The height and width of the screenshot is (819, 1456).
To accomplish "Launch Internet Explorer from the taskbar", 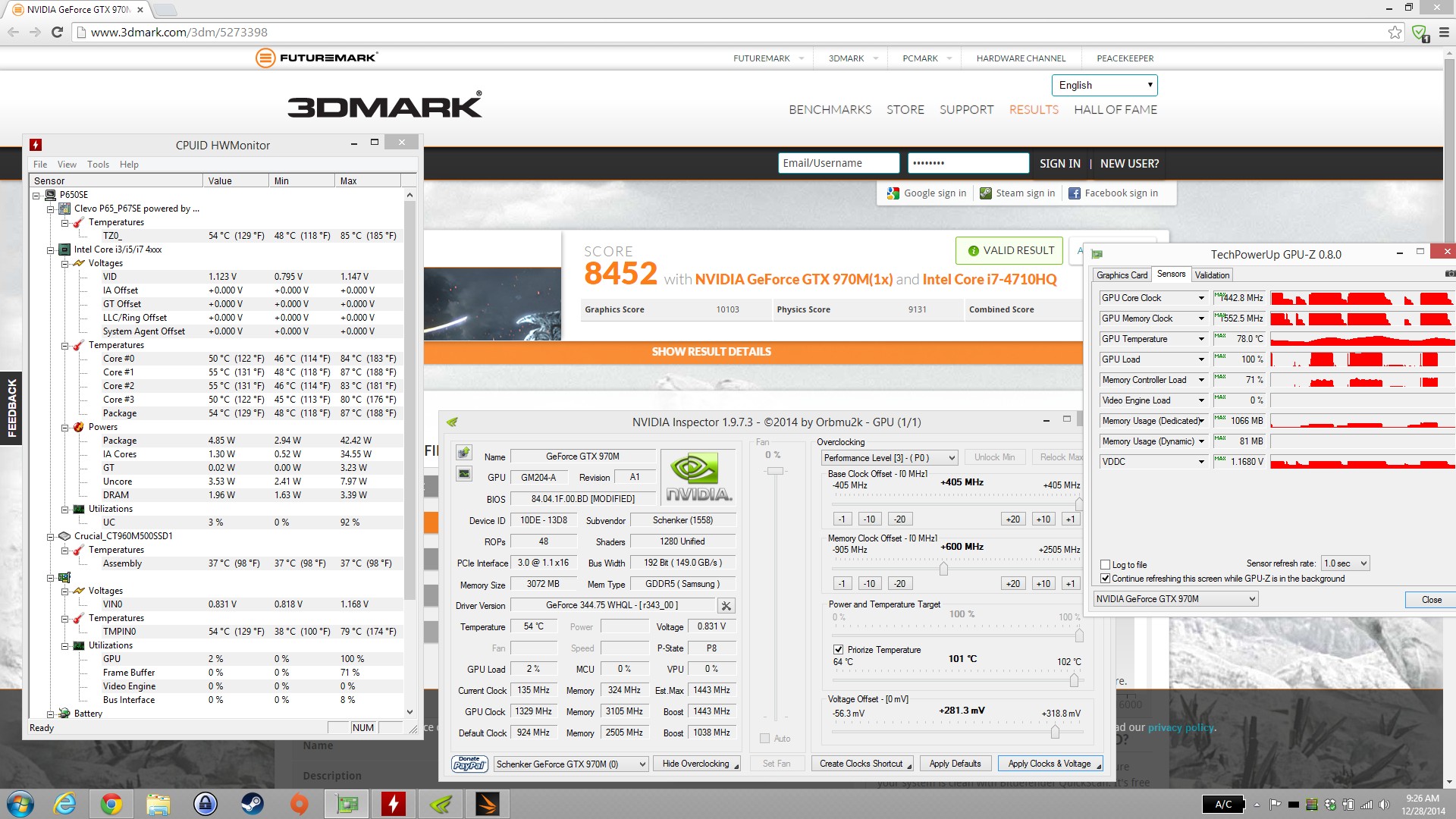I will [x=65, y=804].
